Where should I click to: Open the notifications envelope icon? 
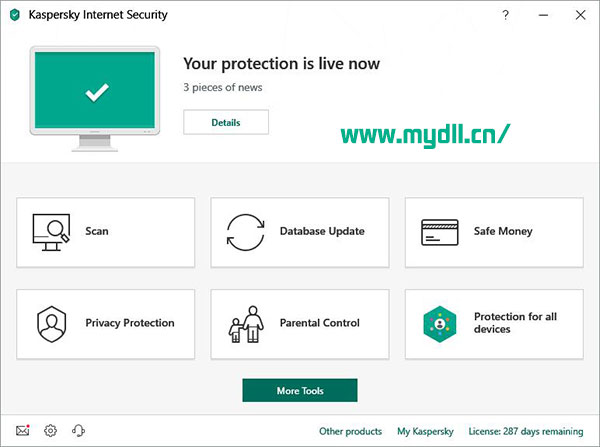point(23,431)
